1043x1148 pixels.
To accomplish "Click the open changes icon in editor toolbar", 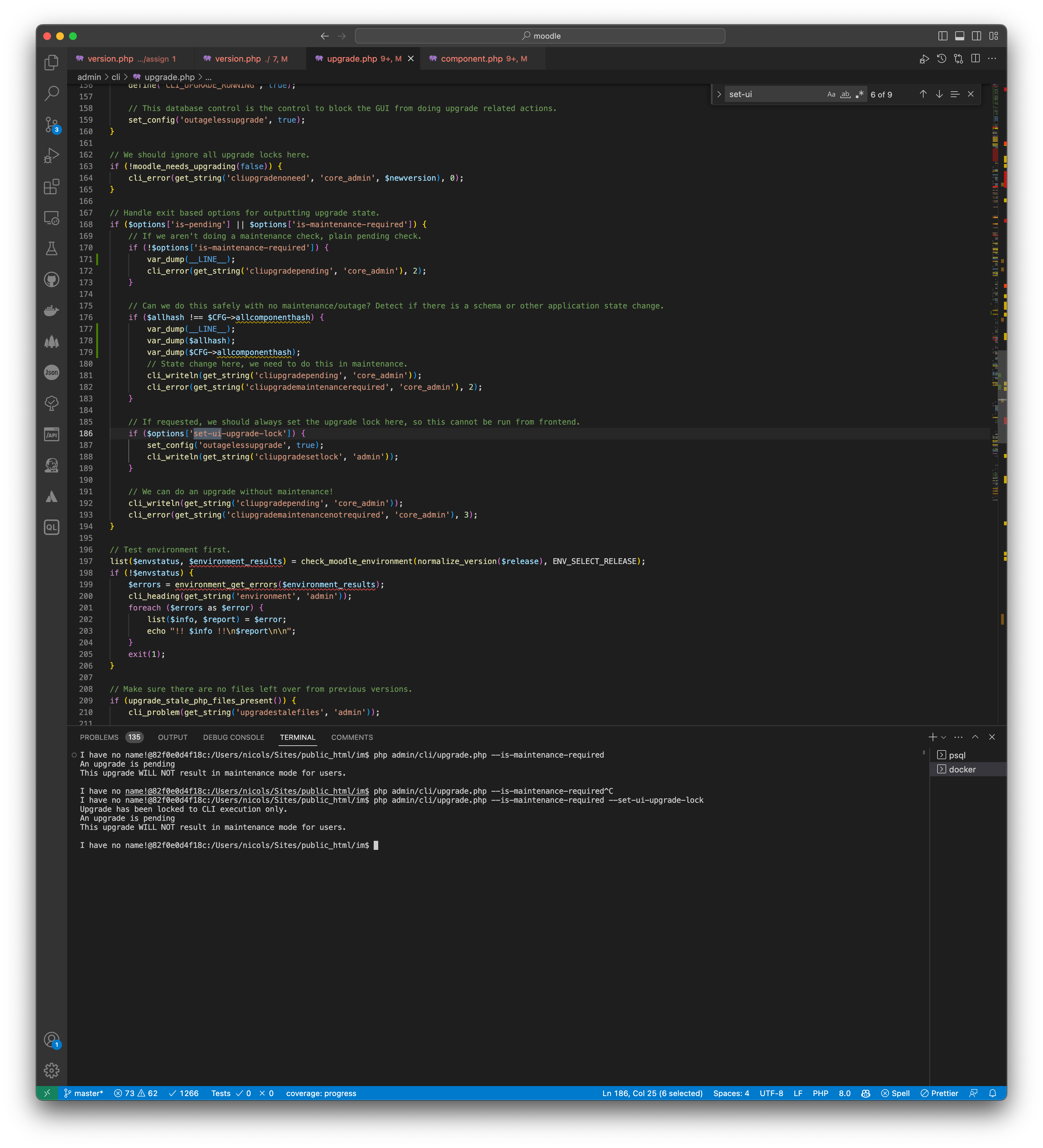I will [959, 59].
